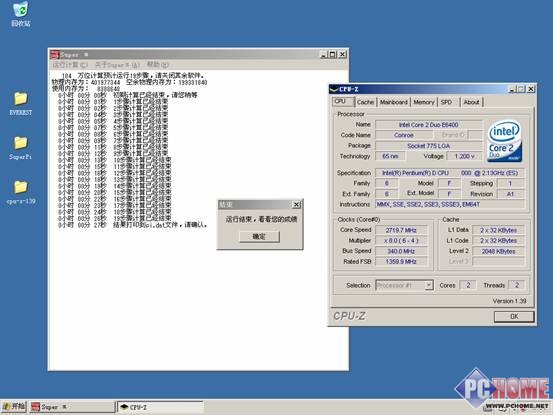Click the last Super Pi log line 27秒

(133, 225)
